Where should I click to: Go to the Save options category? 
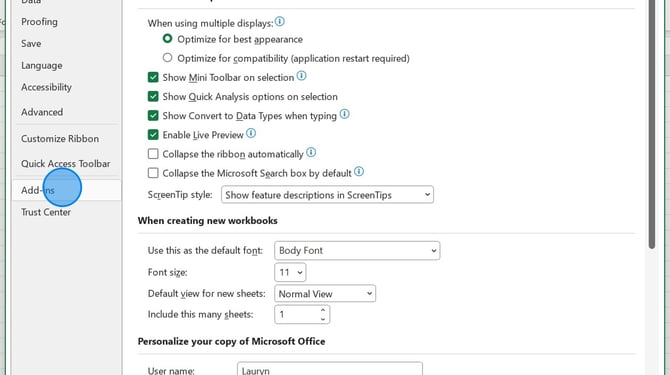pyautogui.click(x=31, y=44)
